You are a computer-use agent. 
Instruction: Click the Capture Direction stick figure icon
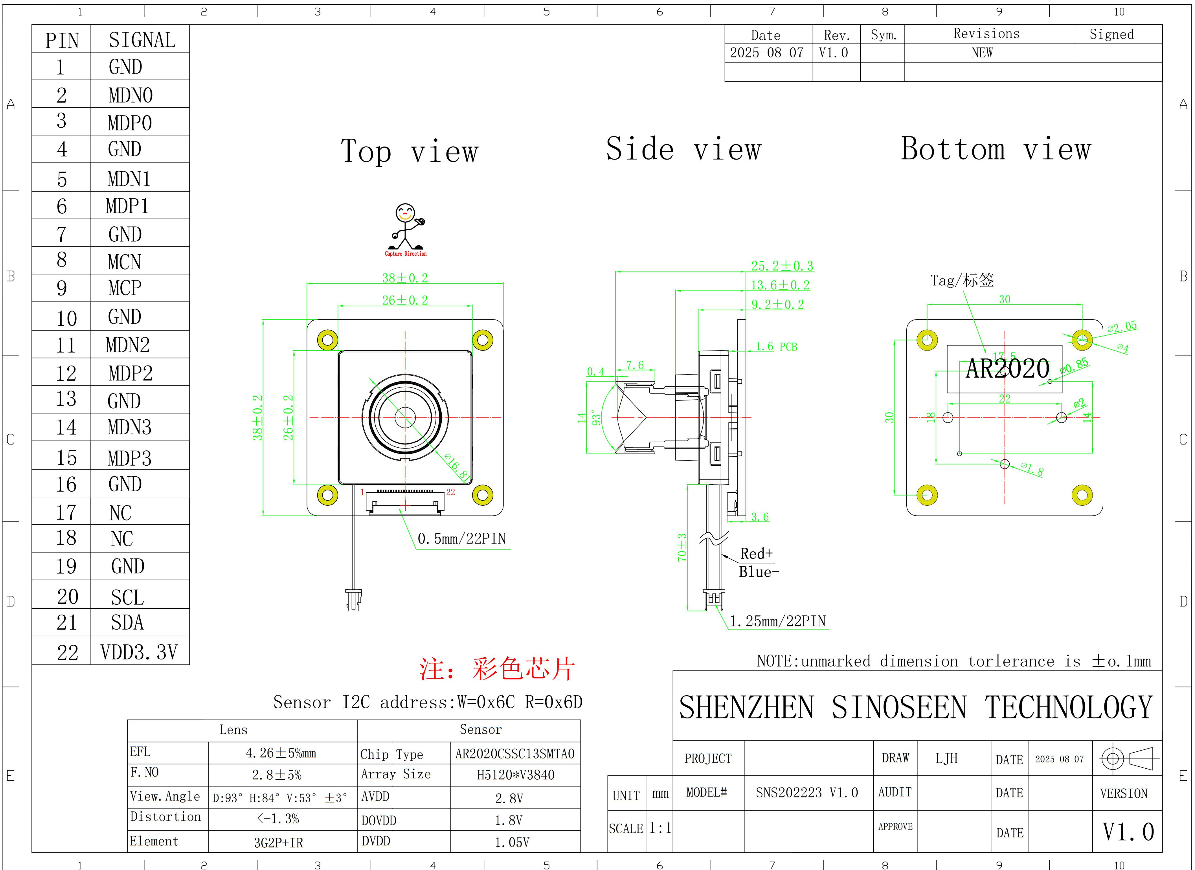coord(405,227)
